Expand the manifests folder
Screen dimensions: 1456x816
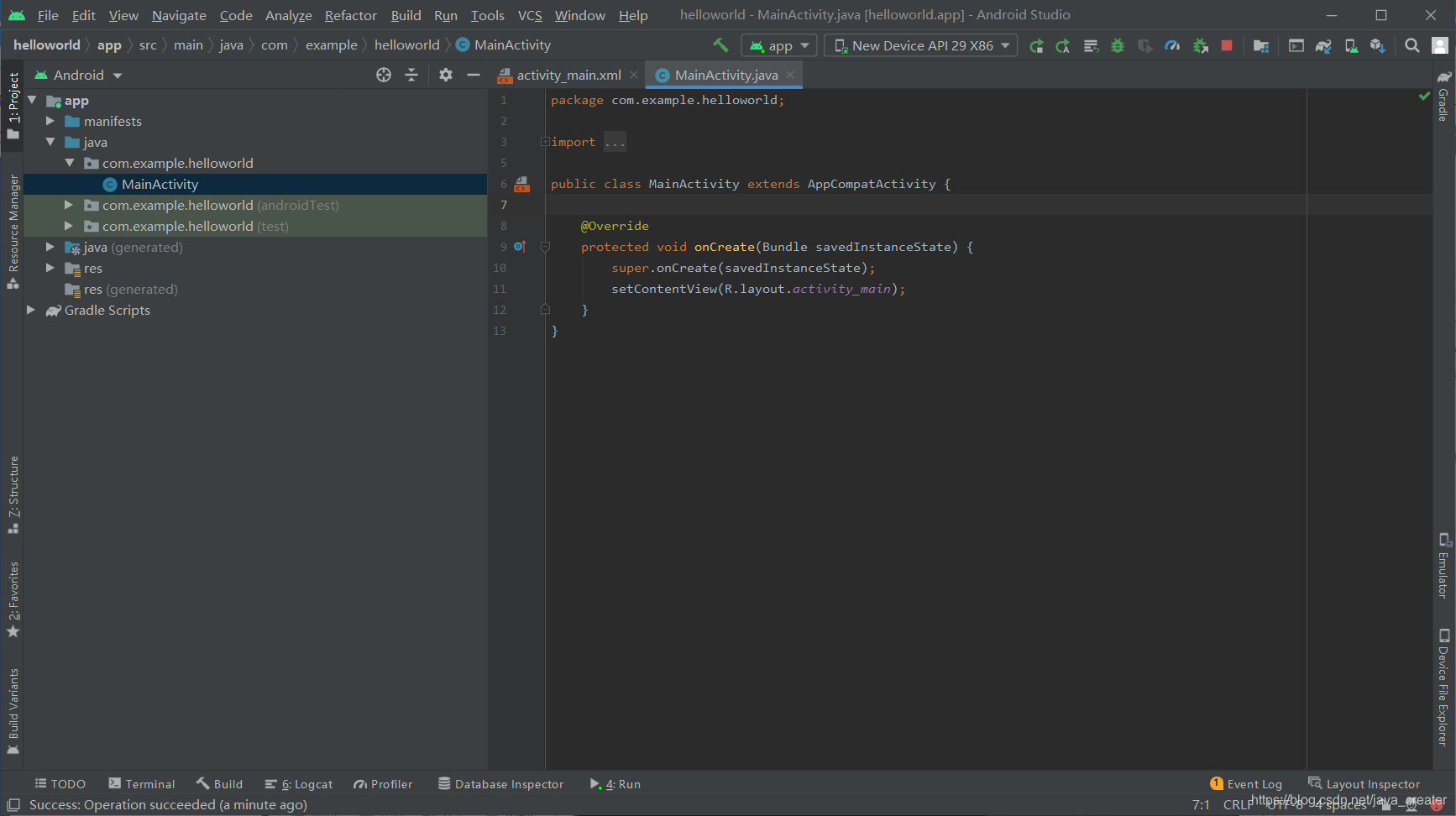click(x=50, y=121)
